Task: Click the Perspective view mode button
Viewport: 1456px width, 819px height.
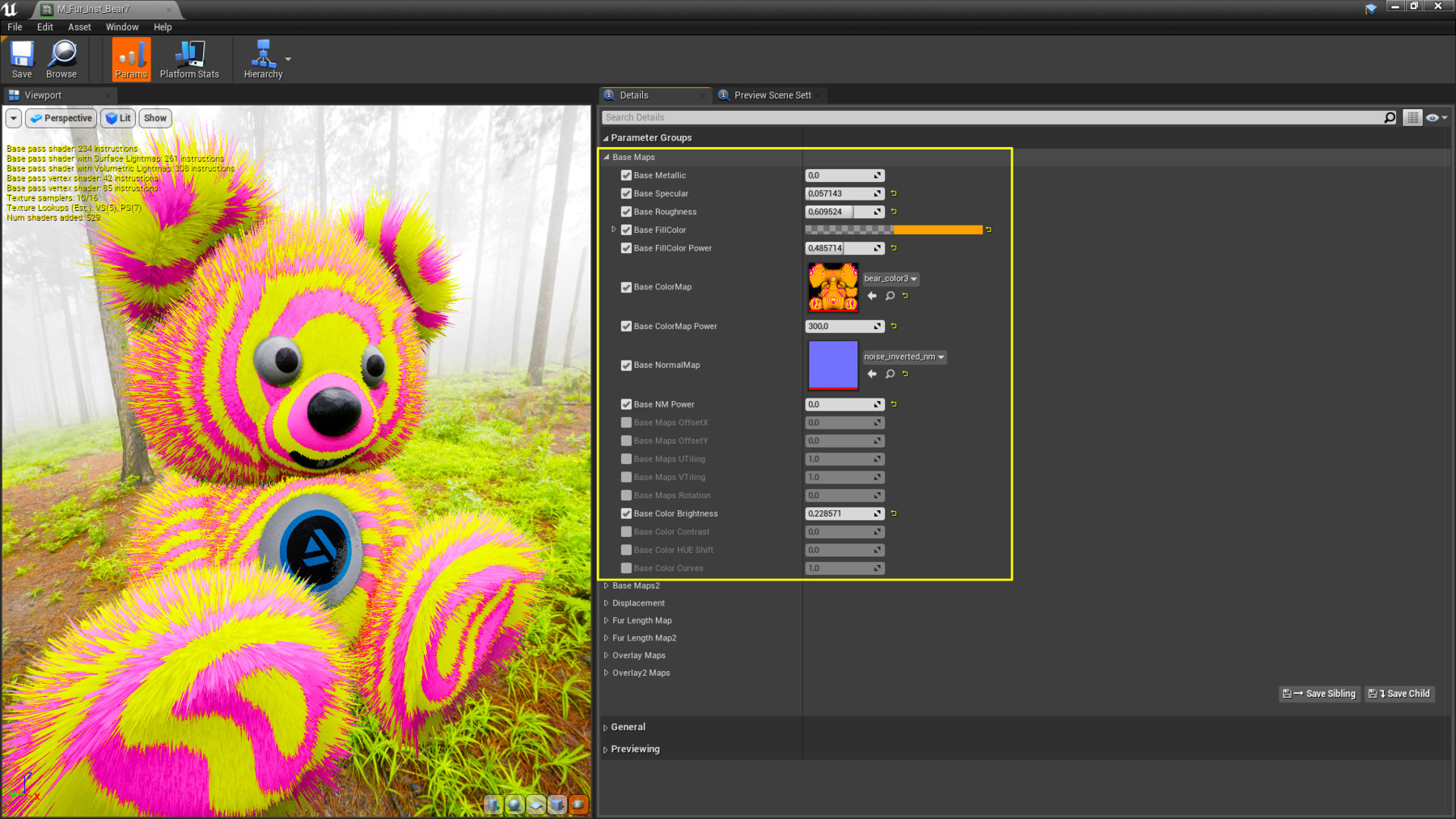Action: [61, 118]
